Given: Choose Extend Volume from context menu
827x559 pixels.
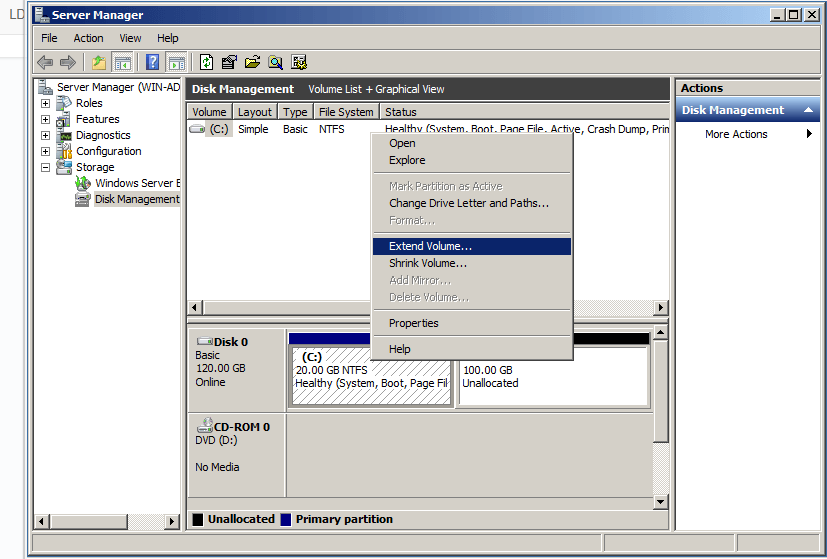Looking at the screenshot, I should 472,246.
